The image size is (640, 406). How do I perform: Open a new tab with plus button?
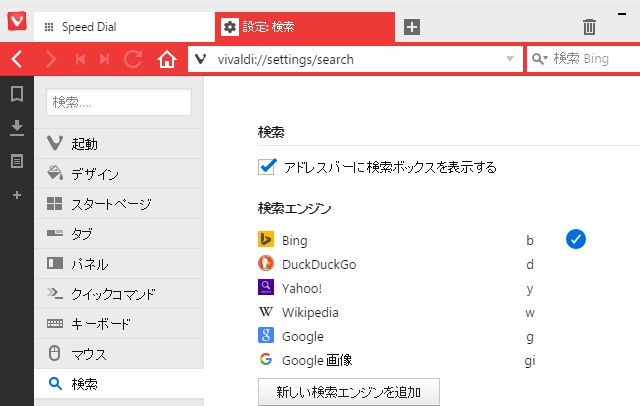click(412, 27)
